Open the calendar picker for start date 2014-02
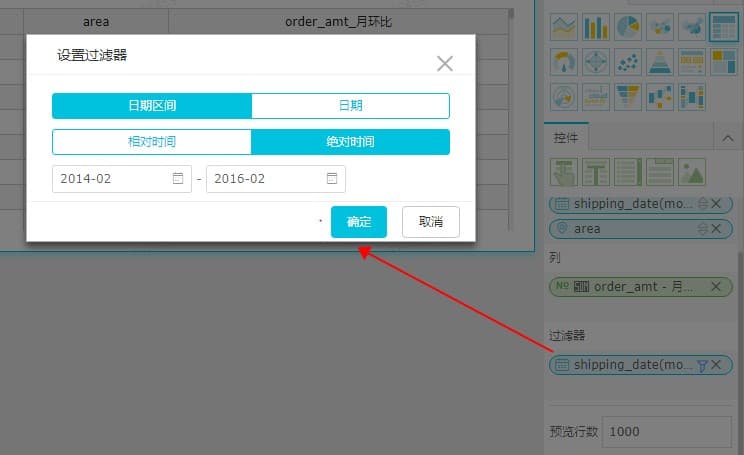Screen dimensions: 744x455 coord(178,178)
